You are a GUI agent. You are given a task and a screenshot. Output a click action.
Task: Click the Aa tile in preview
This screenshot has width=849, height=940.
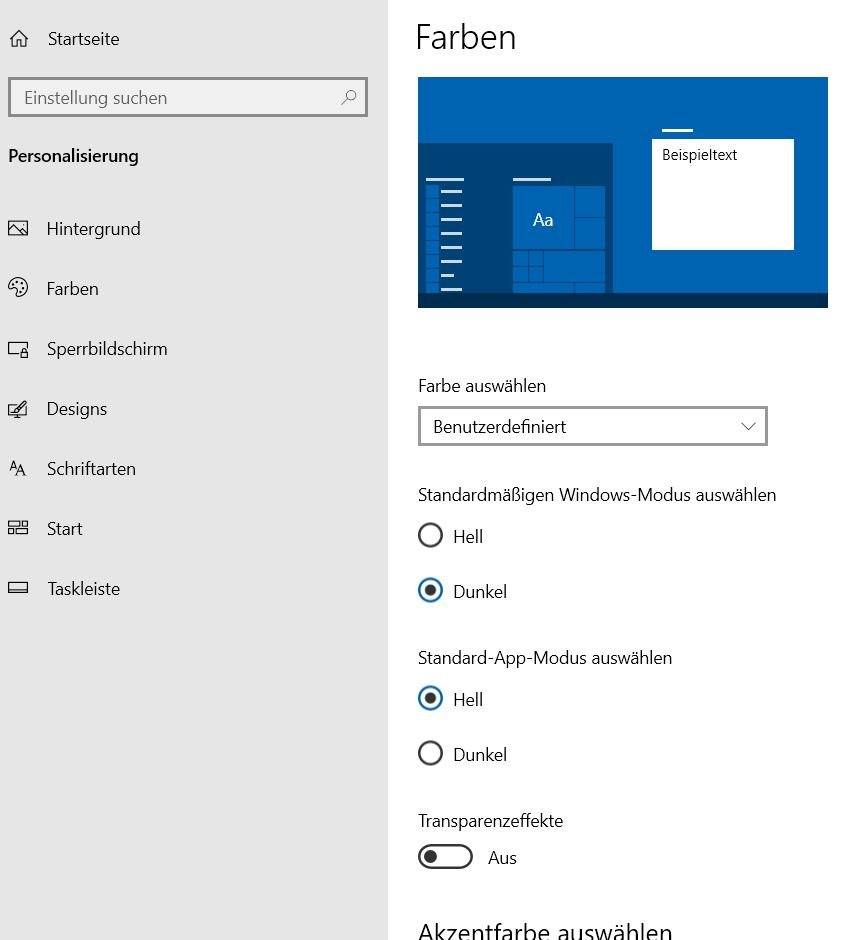tap(543, 218)
